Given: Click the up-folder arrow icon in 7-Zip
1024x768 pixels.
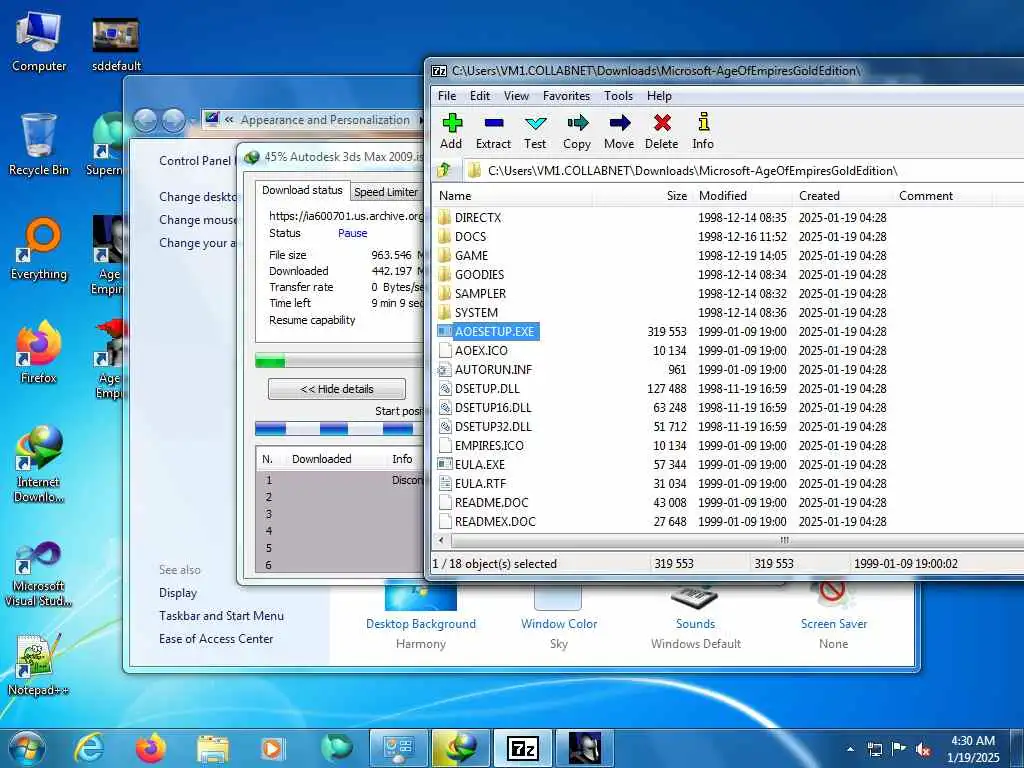Looking at the screenshot, I should [x=444, y=170].
